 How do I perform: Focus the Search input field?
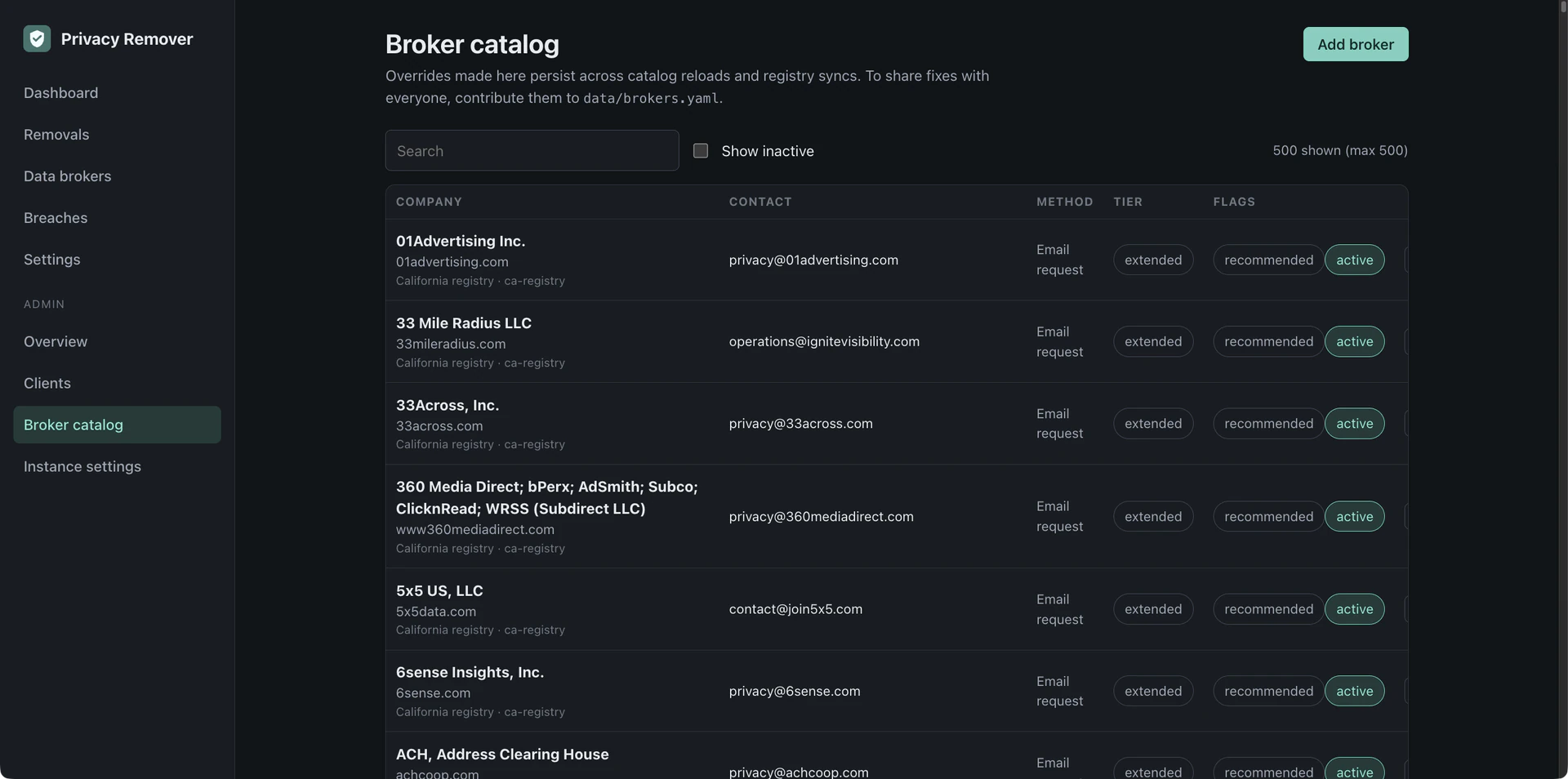(532, 150)
